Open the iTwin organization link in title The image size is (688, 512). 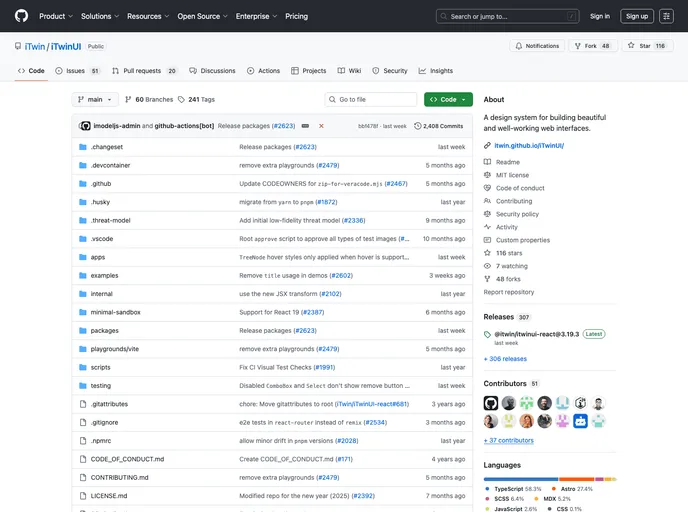35,47
